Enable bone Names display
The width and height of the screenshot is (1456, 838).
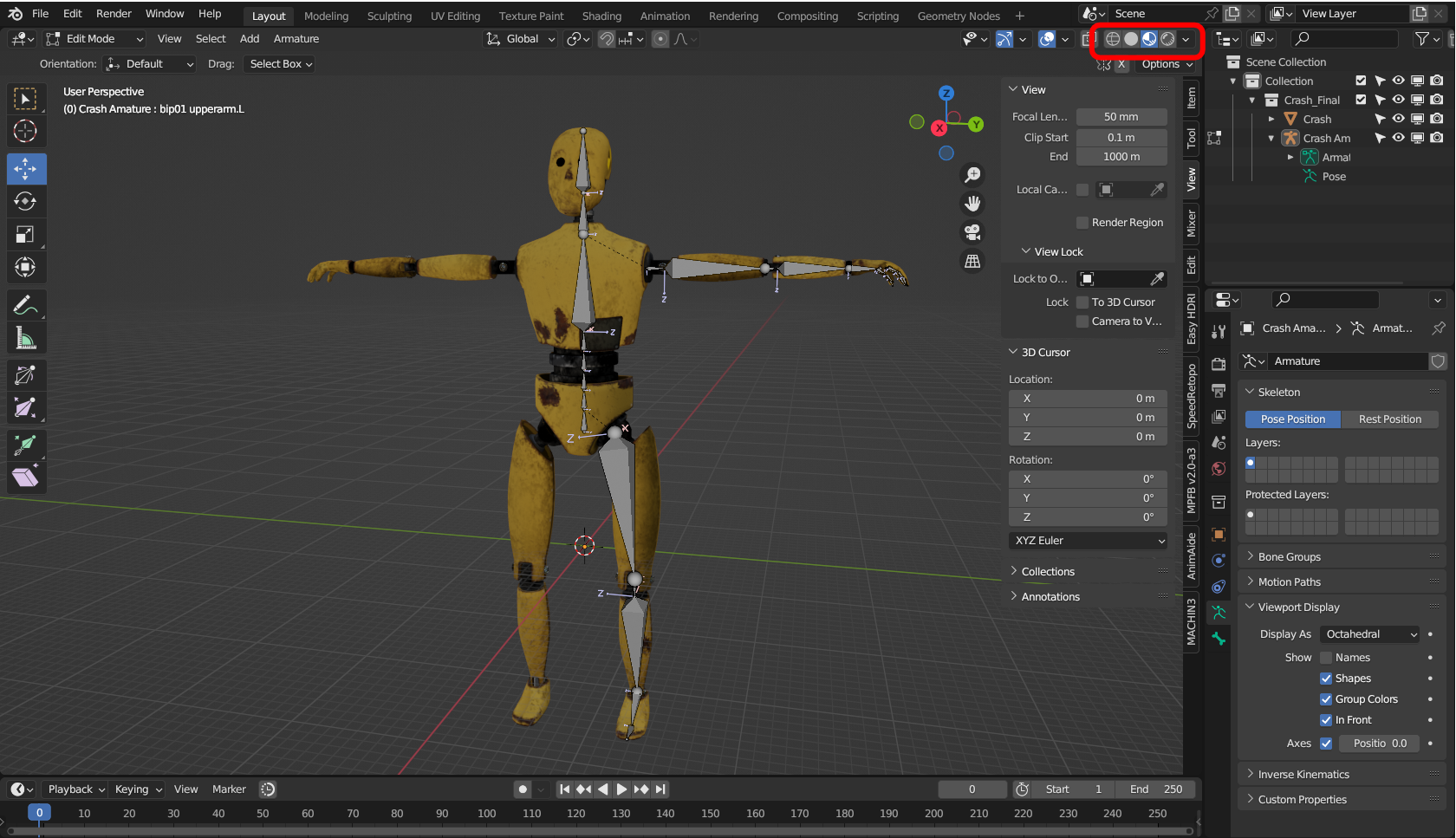click(1326, 658)
